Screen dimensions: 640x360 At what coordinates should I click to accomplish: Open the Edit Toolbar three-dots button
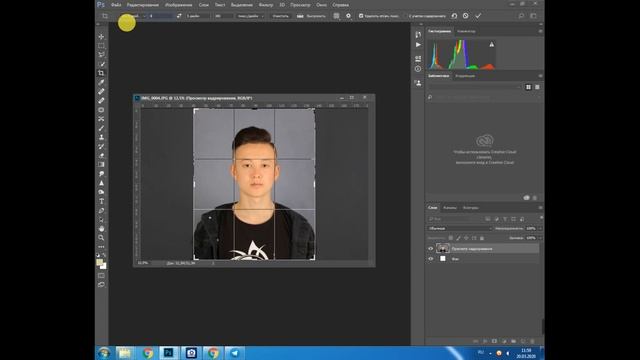(101, 247)
